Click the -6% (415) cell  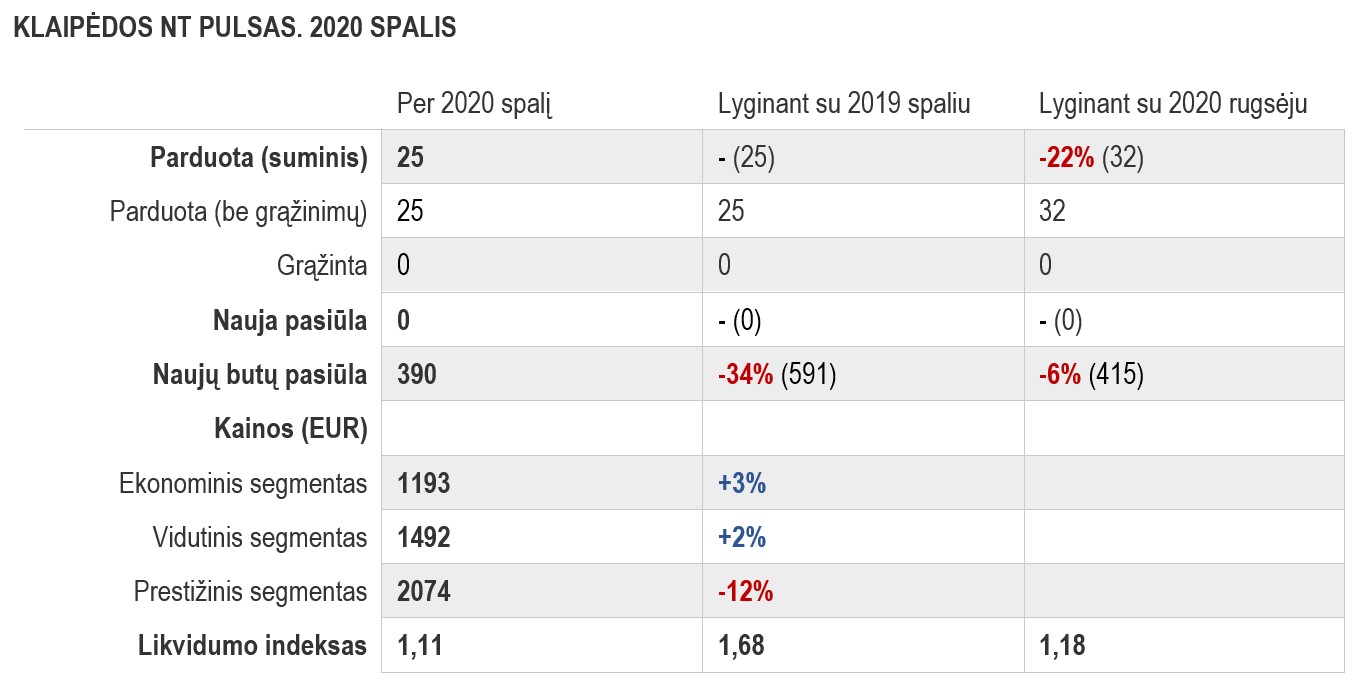point(1091,374)
